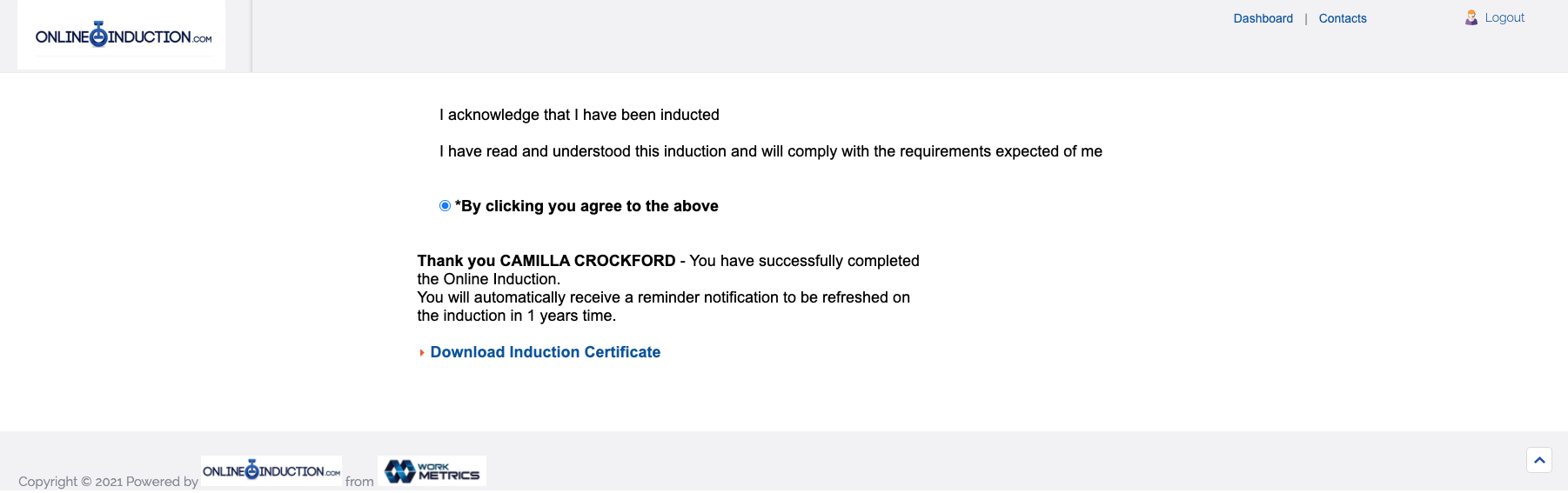Screen dimensions: 1568x493
Task: Log out using the Logout link
Action: (1504, 17)
